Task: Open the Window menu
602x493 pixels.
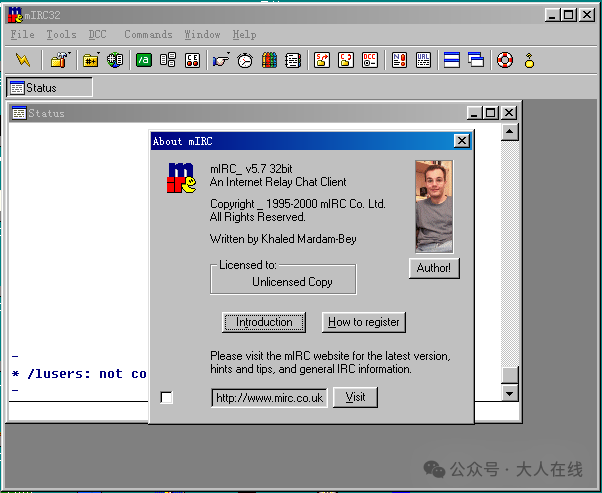Action: tap(202, 35)
